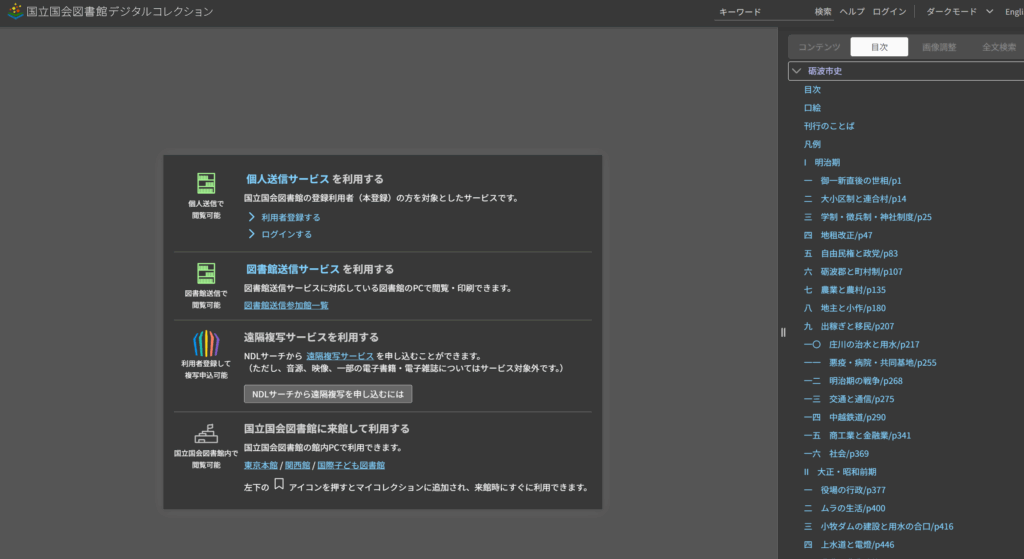This screenshot has height=559, width=1024.
Task: Collapse the 砺波市史 table of contents tree
Action: tap(797, 71)
